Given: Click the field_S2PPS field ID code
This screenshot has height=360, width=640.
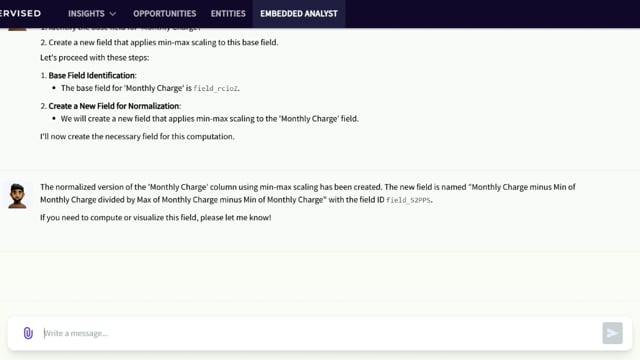Looking at the screenshot, I should [408, 200].
